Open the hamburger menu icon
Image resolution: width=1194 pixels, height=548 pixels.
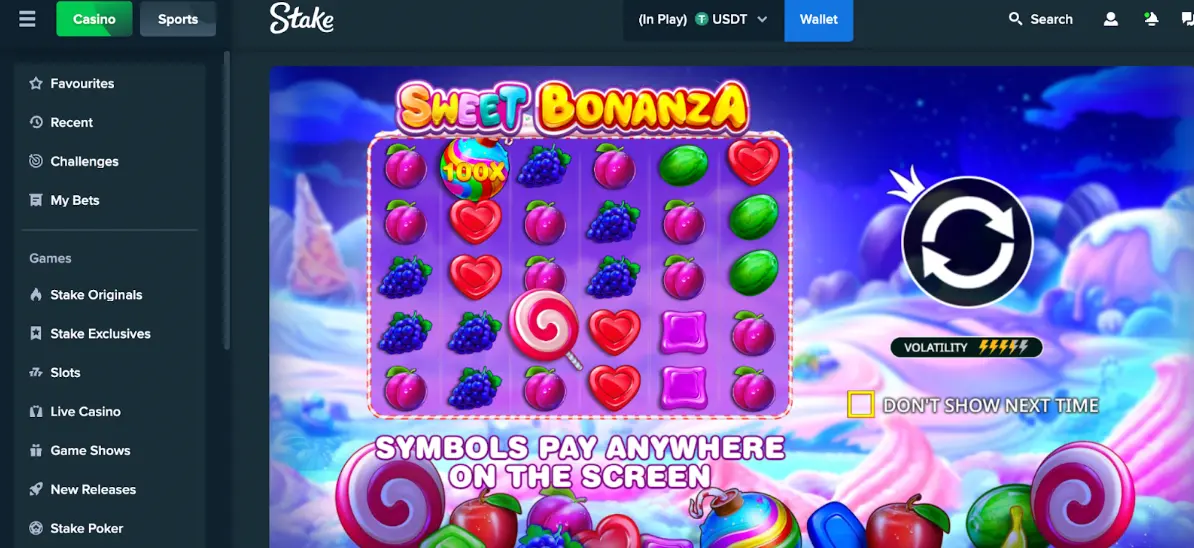click(x=27, y=19)
